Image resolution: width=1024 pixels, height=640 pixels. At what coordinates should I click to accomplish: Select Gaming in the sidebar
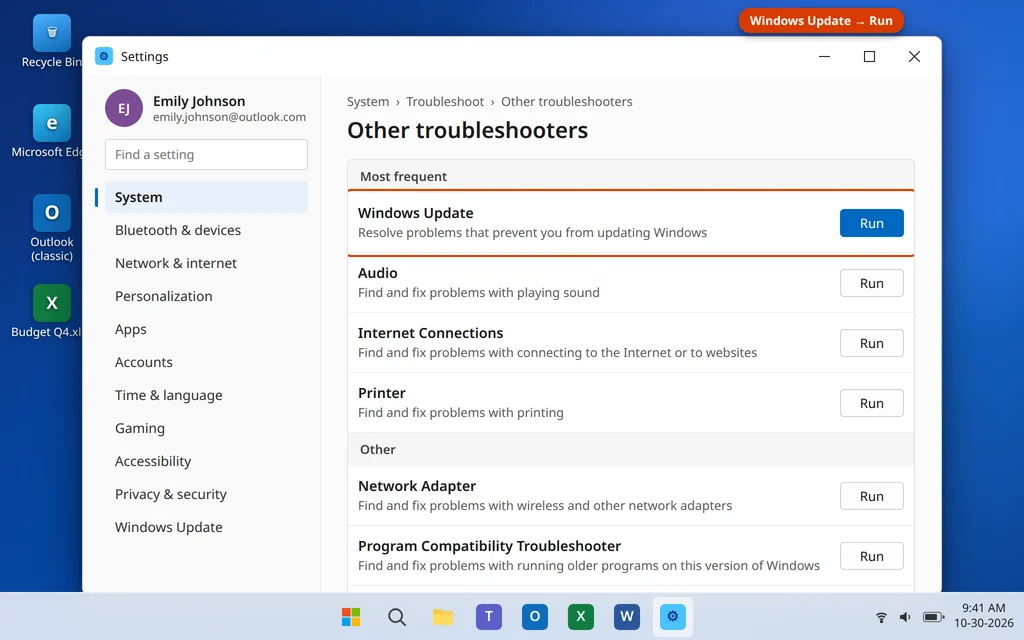(206, 428)
